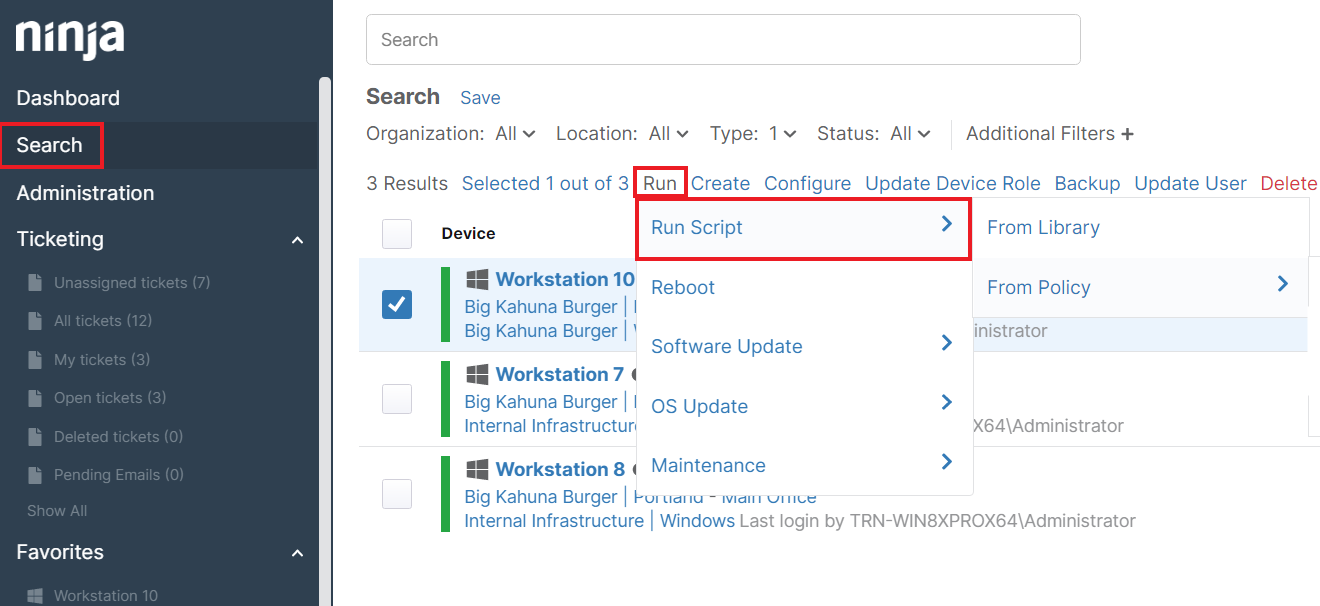
Task: Open Deleted tickets (0) list
Action: [118, 437]
